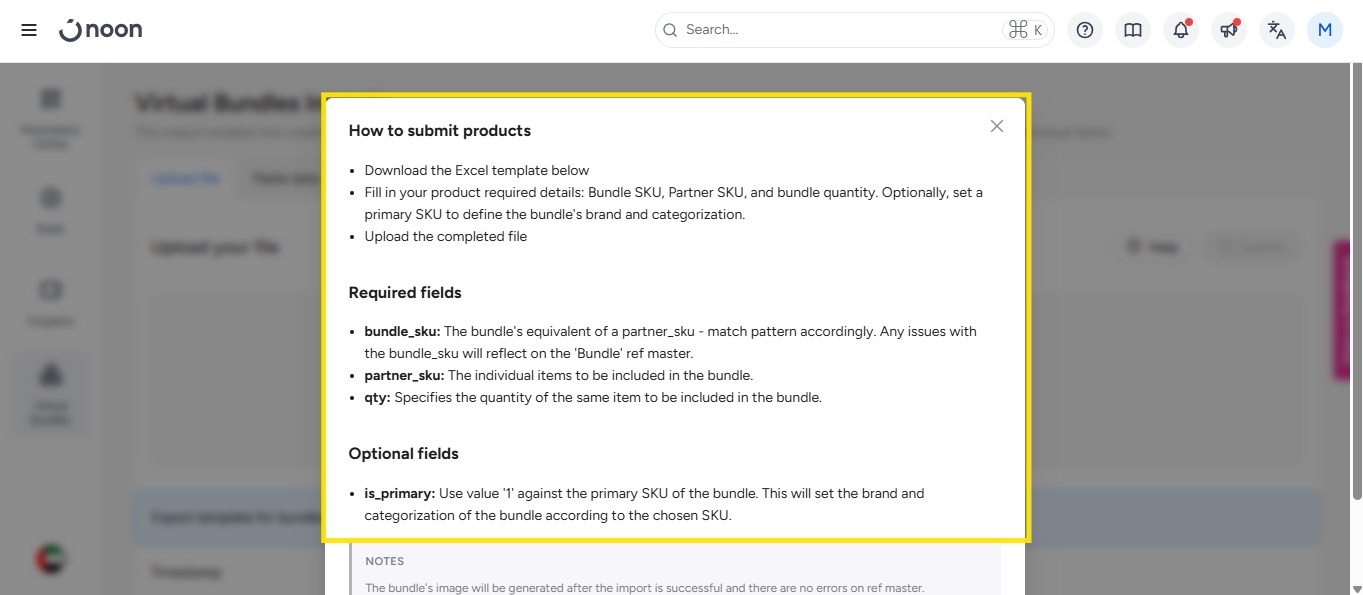Screen dimensions: 1363x595
Task: Select Deals in the sidebar
Action: click(50, 210)
